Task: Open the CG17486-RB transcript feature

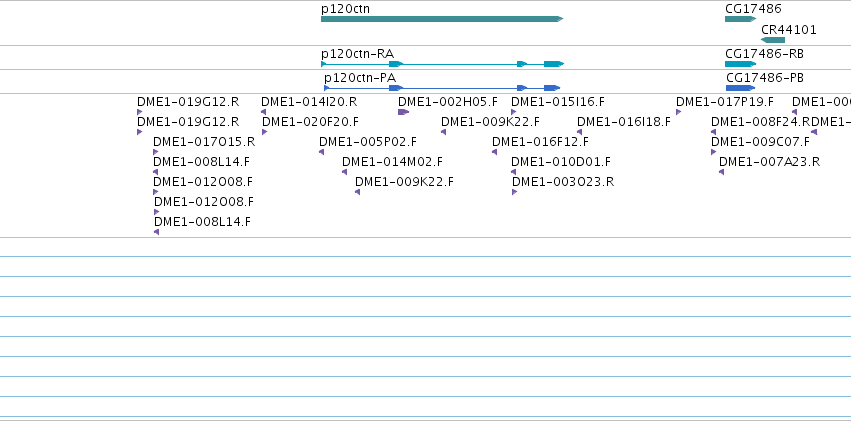Action: pyautogui.click(x=740, y=64)
